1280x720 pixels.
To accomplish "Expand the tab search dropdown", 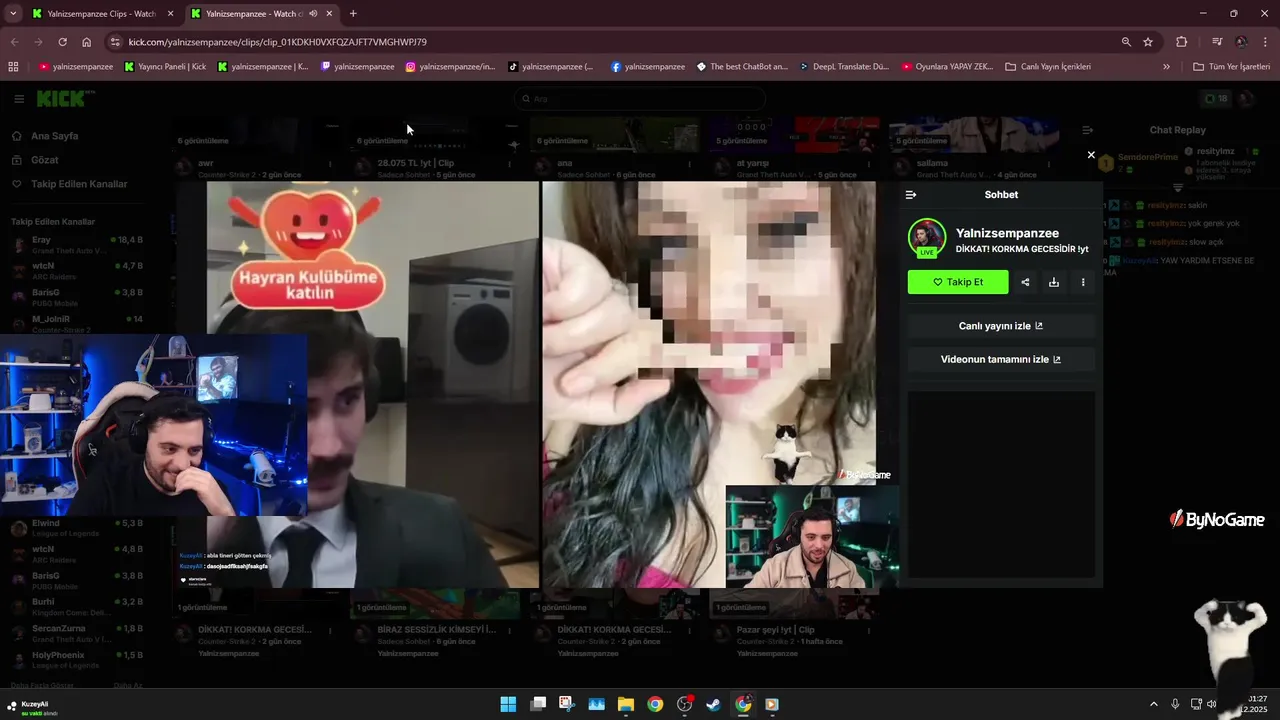I will coord(13,14).
